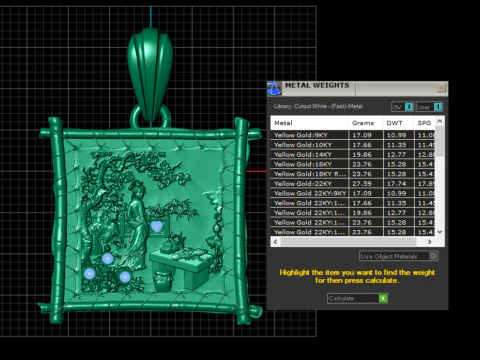Image resolution: width=480 pixels, height=360 pixels.
Task: Click the table's scroll-right arrow
Action: (430, 242)
